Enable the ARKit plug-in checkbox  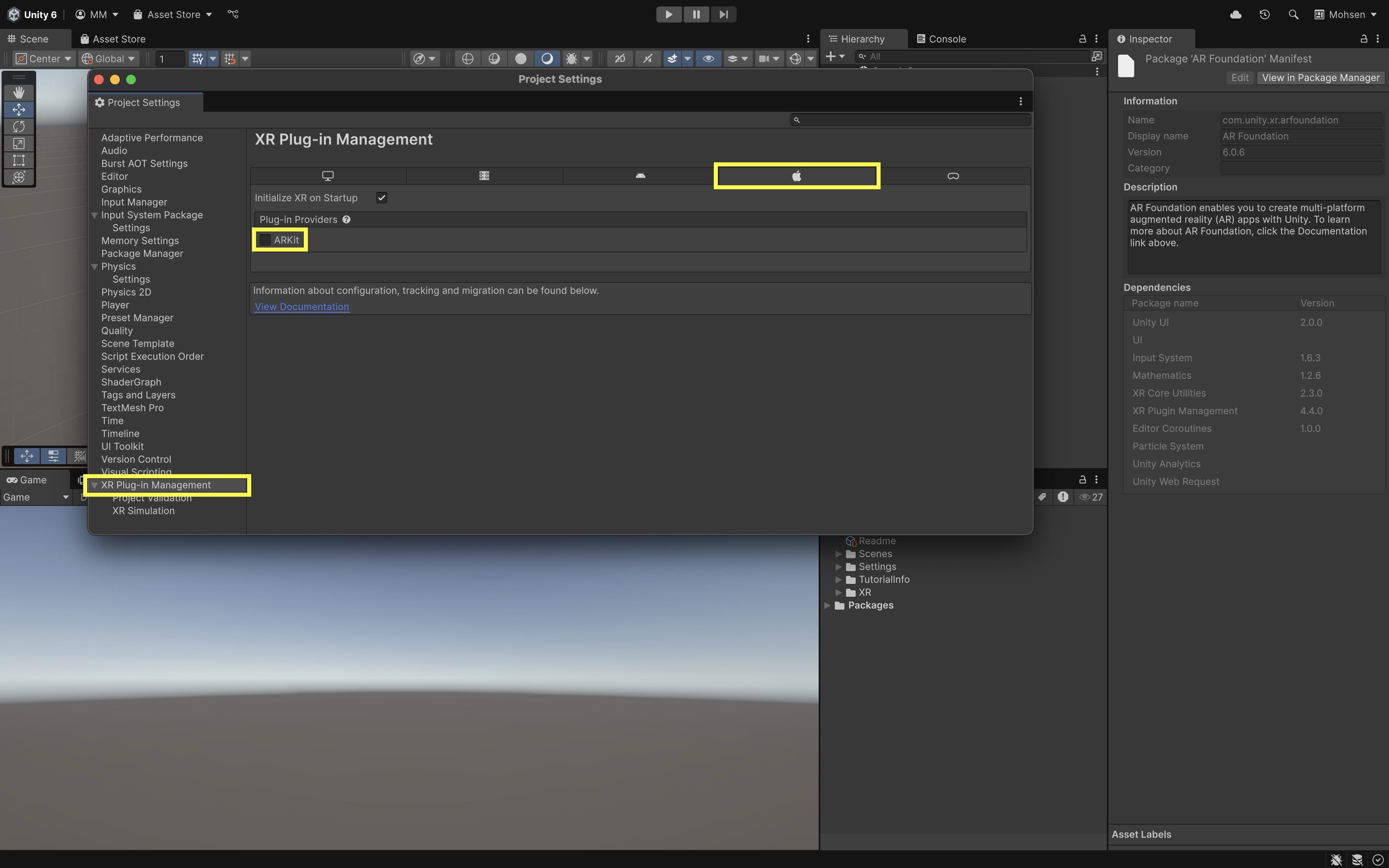265,240
